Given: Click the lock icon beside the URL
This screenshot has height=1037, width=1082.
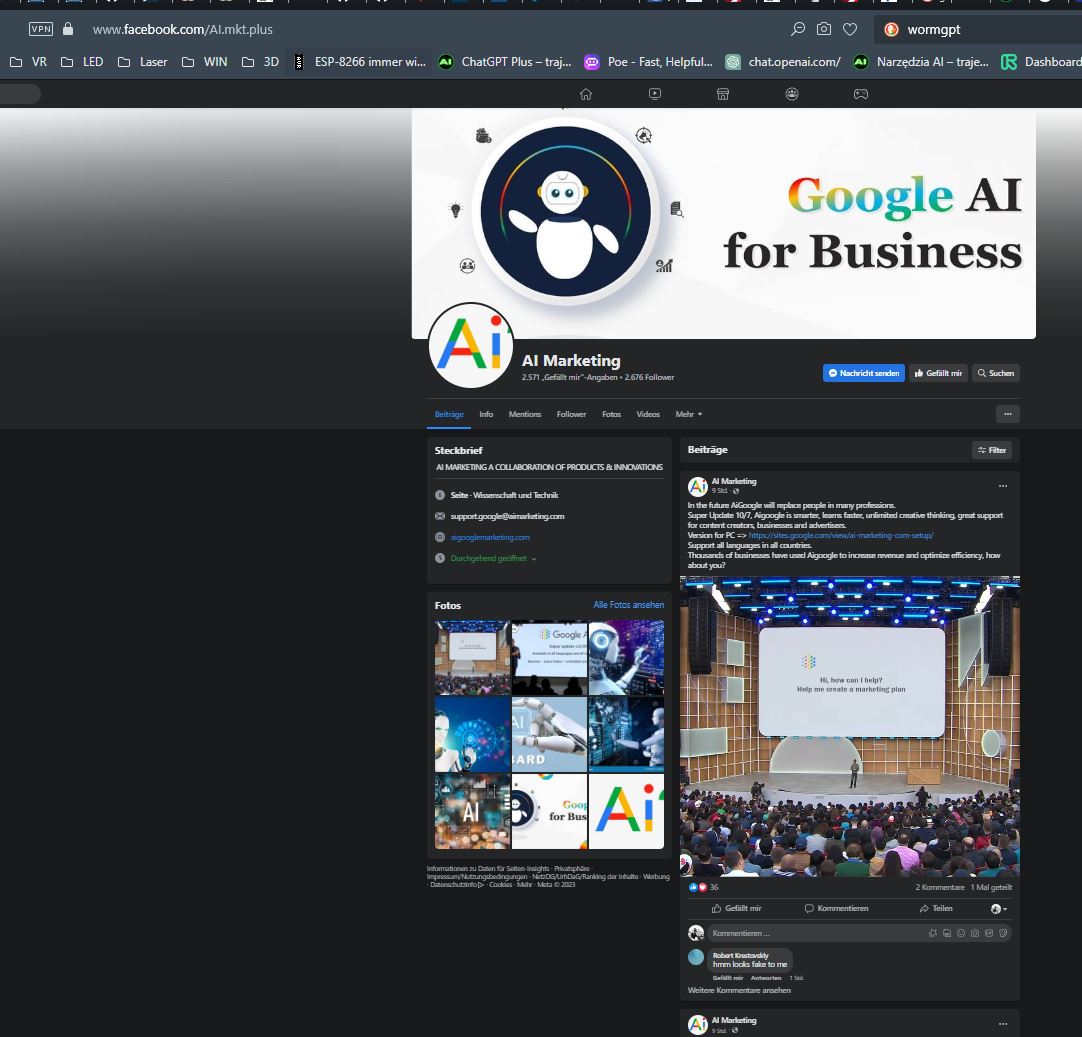Looking at the screenshot, I should tap(68, 29).
